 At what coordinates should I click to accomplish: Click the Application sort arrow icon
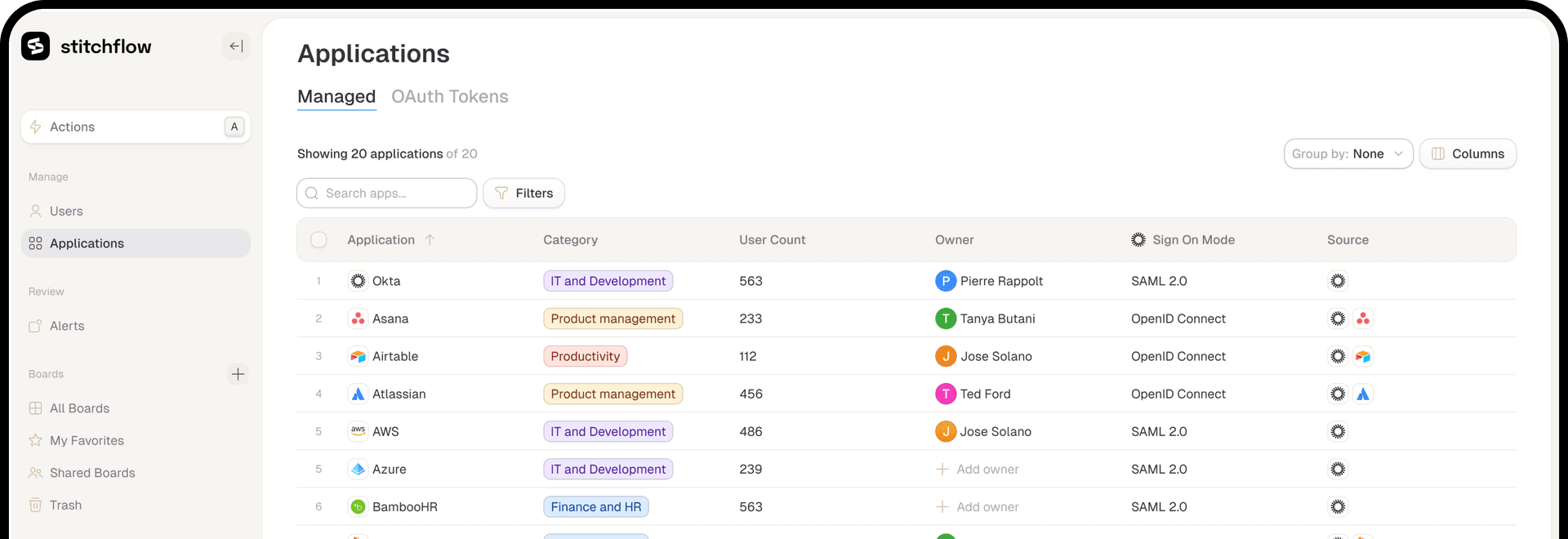tap(430, 239)
